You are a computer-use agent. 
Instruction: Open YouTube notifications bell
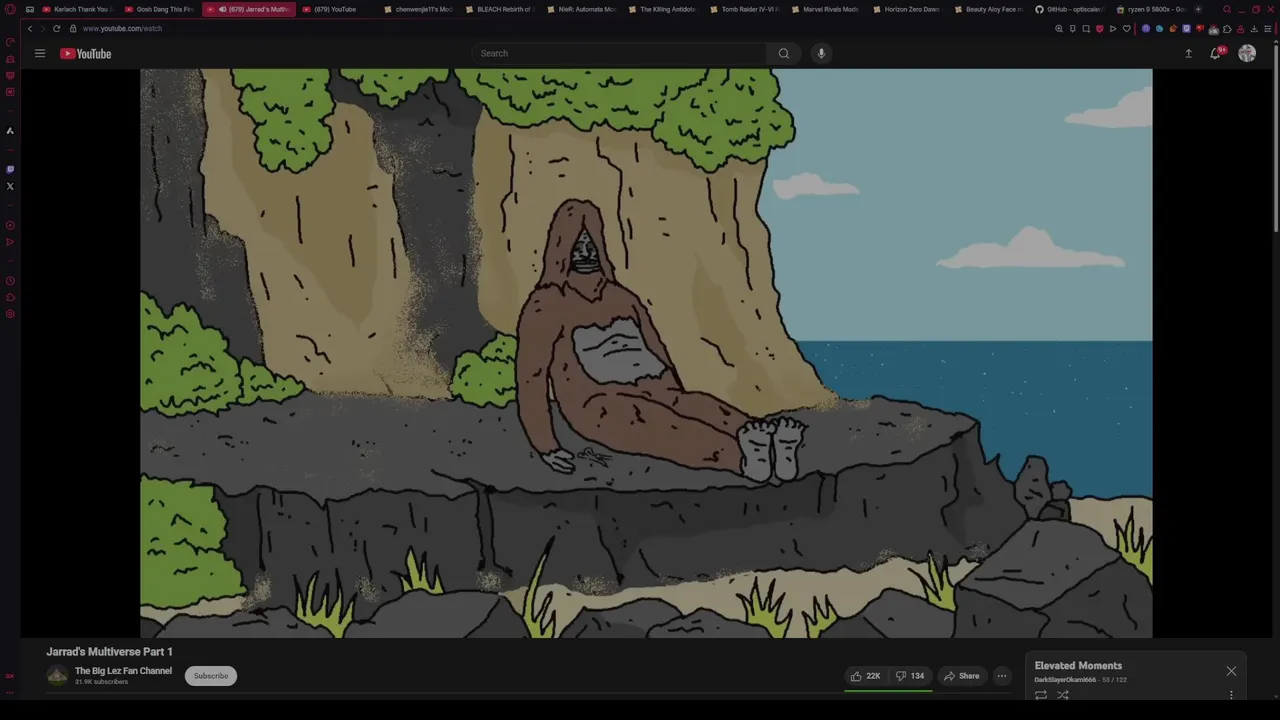coord(1216,53)
